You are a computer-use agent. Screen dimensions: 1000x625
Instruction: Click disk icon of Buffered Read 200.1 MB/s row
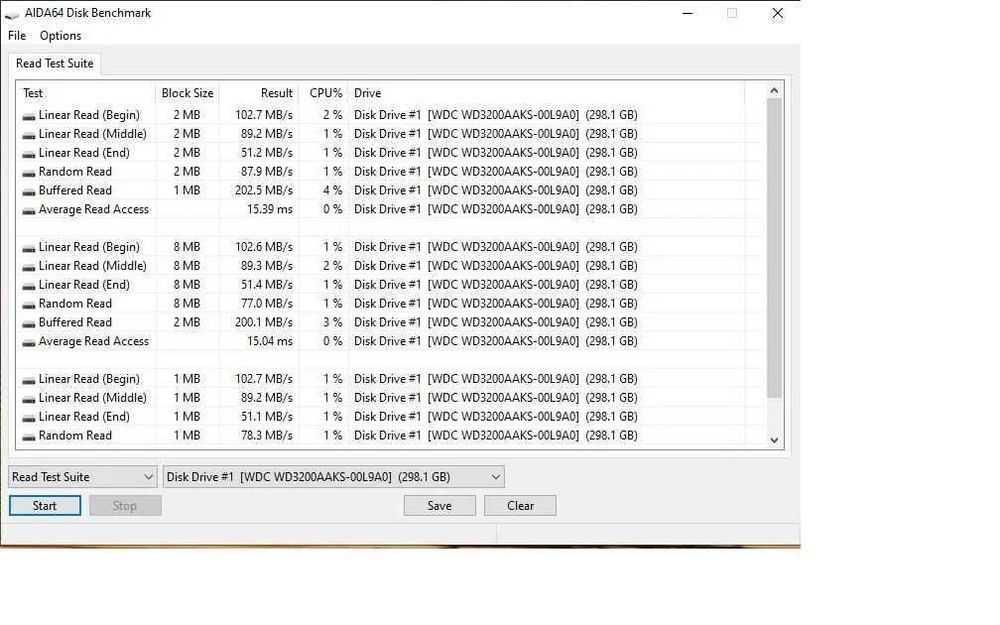click(x=29, y=323)
